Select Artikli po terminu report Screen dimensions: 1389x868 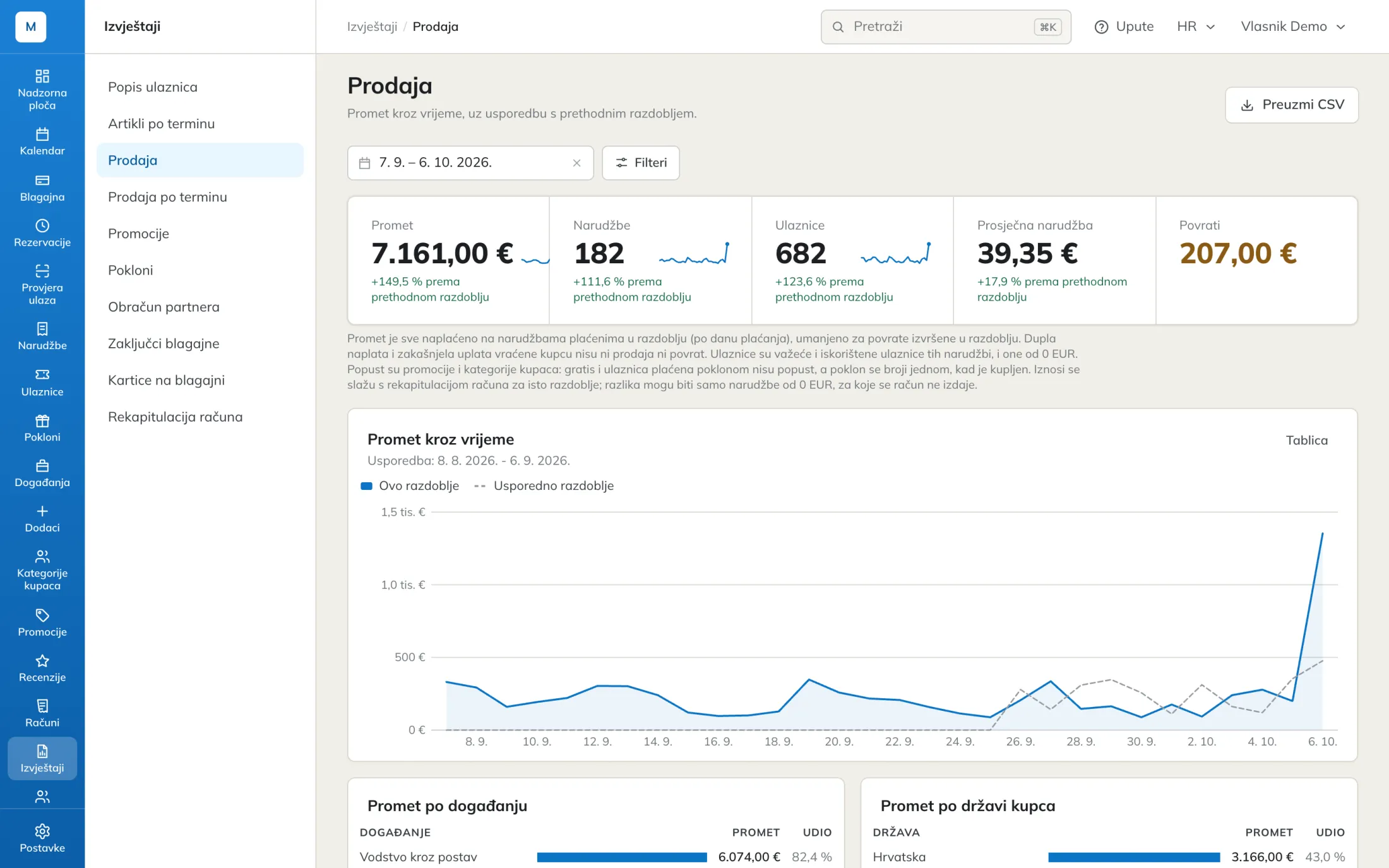point(200,124)
